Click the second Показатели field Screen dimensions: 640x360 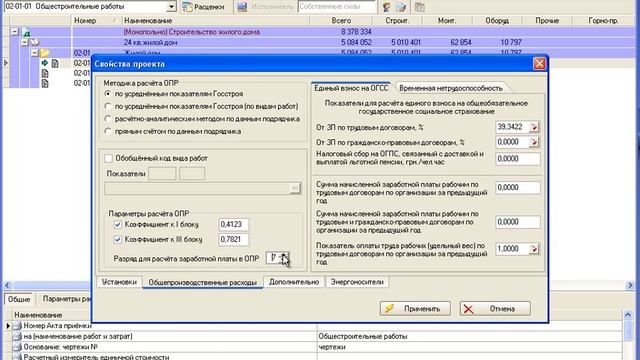tap(192, 173)
